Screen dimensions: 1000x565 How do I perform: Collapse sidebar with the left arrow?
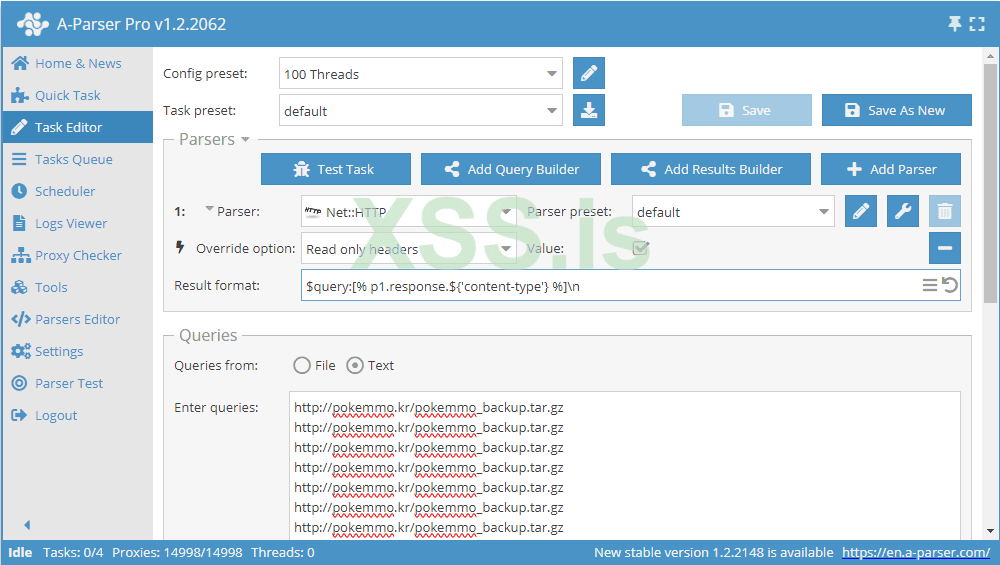point(27,525)
